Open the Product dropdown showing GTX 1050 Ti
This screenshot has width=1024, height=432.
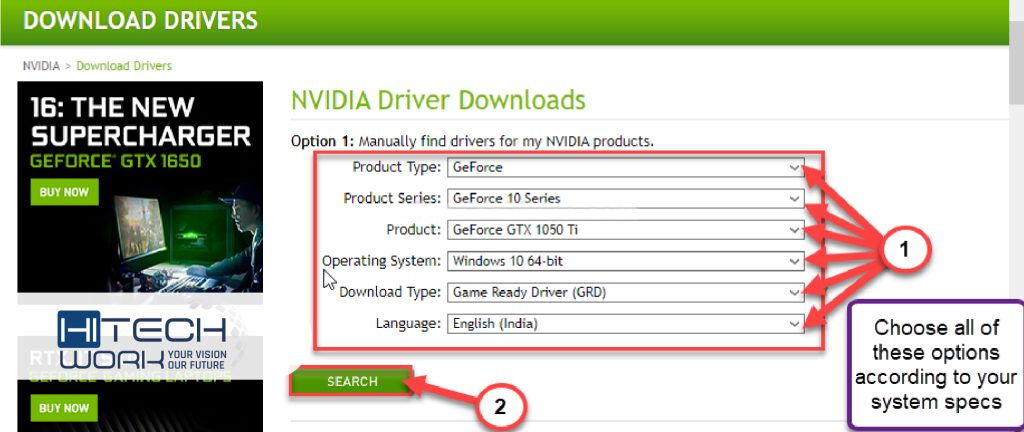tap(626, 230)
